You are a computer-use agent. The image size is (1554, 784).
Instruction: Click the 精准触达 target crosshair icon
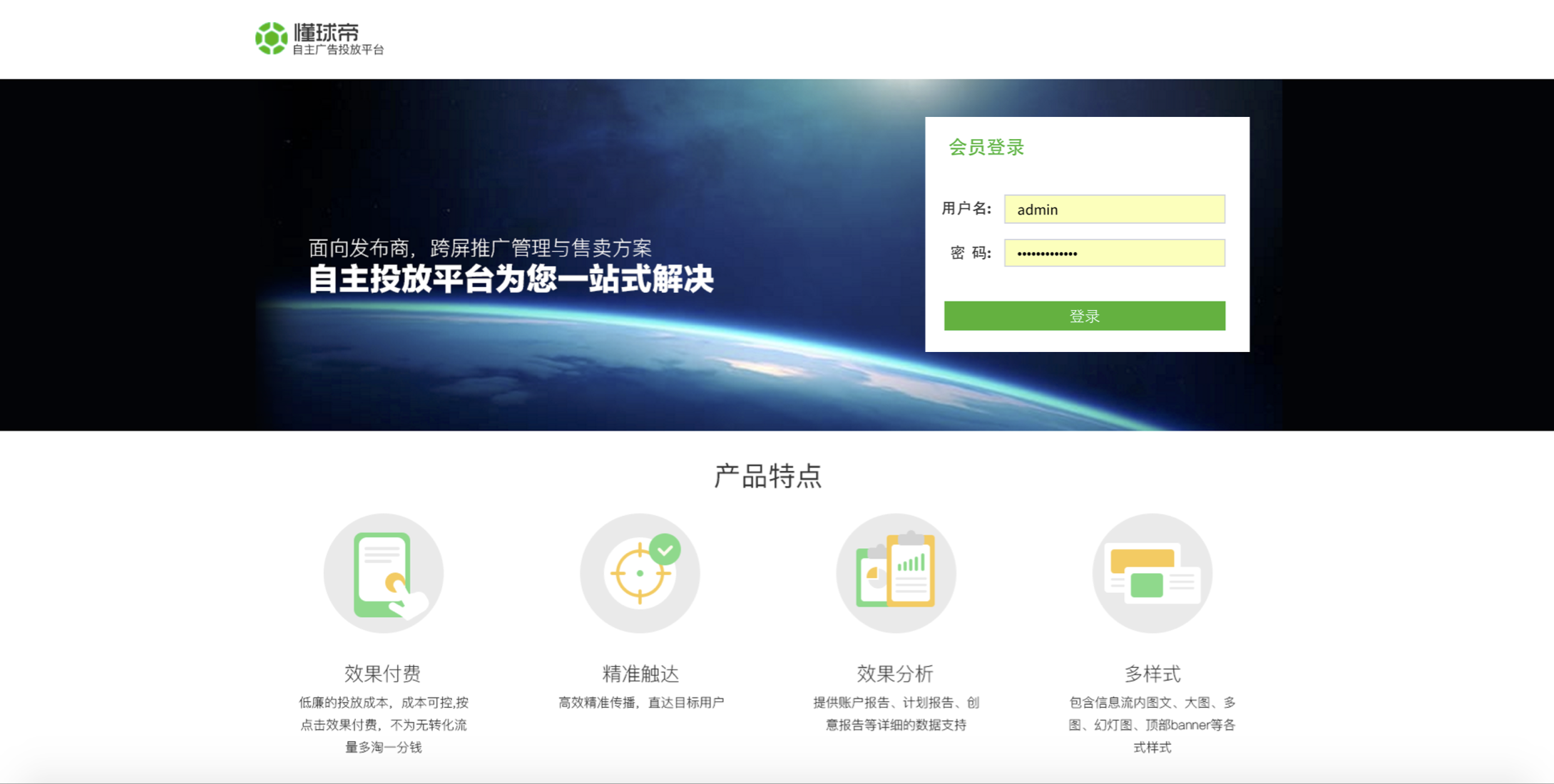pyautogui.click(x=640, y=573)
